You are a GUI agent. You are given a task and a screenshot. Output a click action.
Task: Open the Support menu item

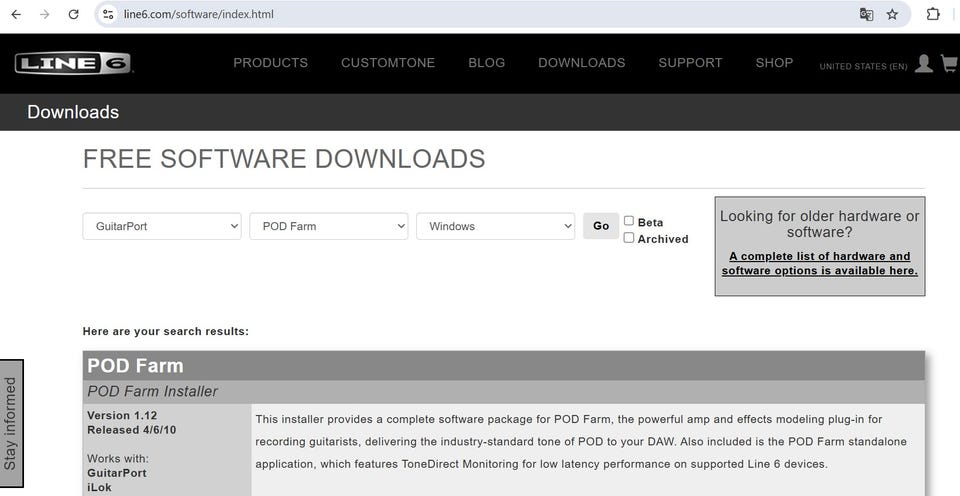coord(690,62)
